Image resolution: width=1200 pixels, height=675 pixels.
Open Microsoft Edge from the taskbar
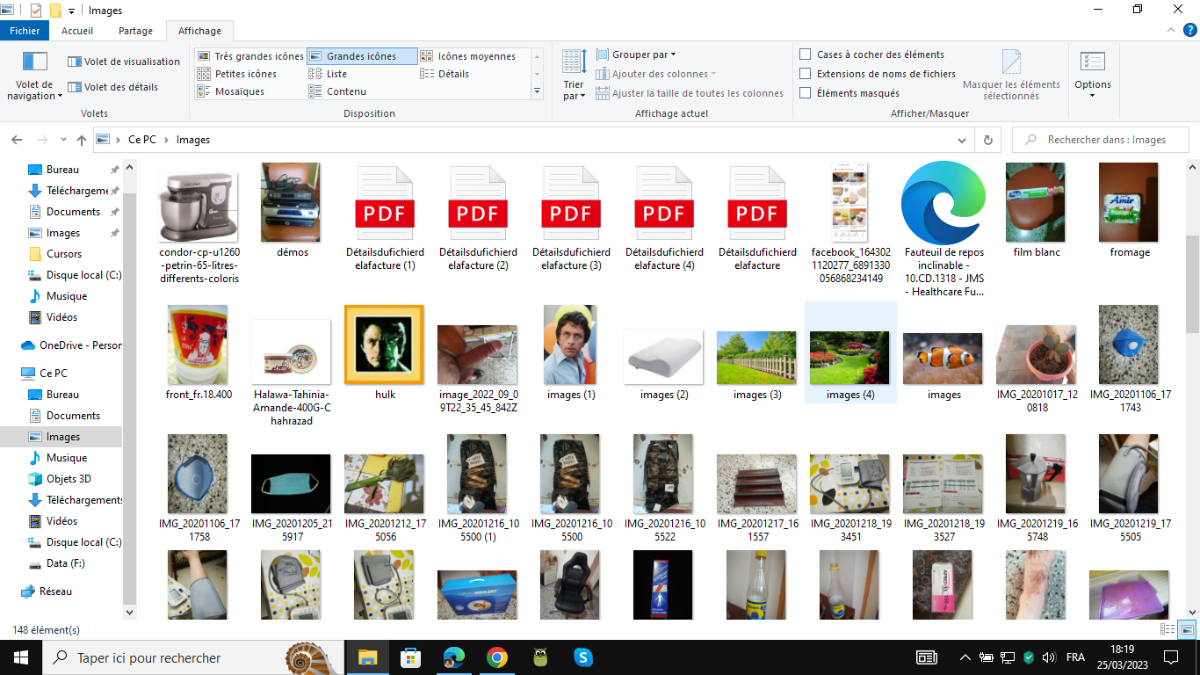454,657
